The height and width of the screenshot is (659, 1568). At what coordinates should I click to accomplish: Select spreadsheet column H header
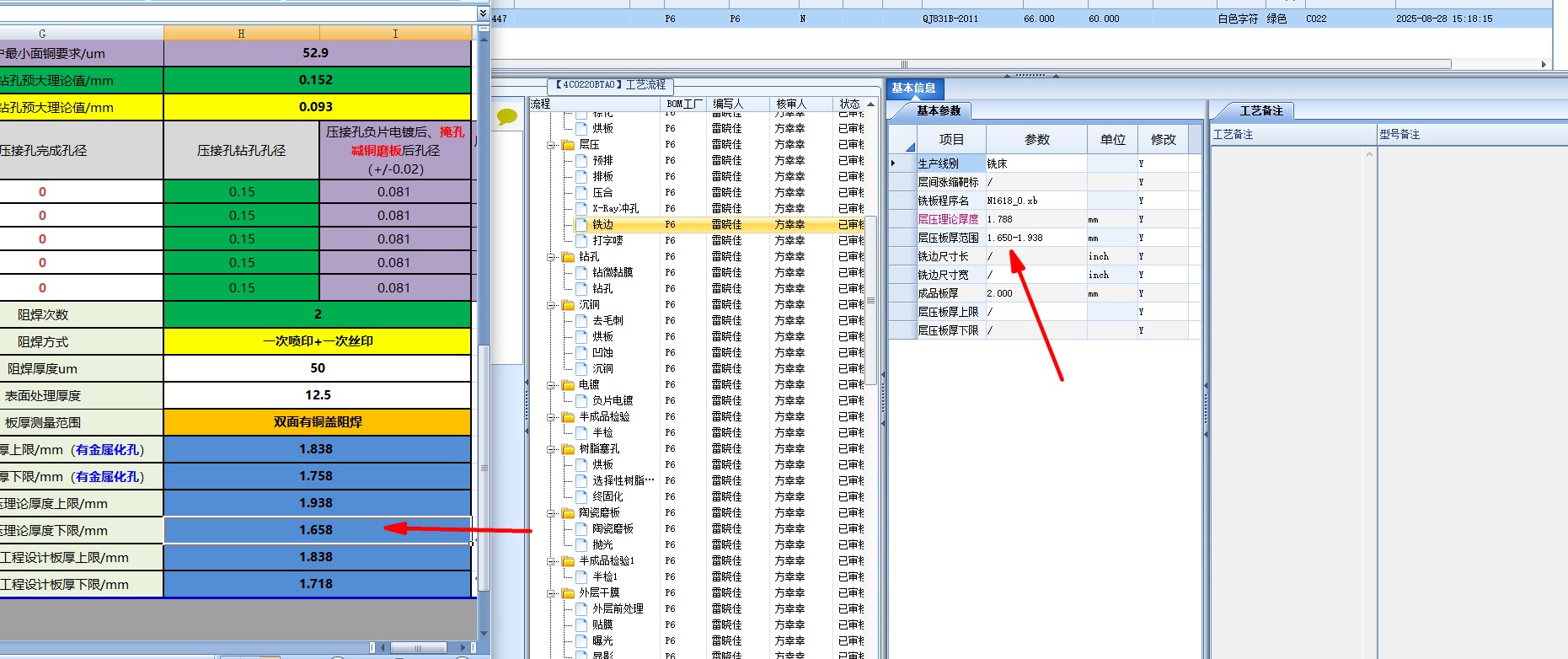point(242,34)
